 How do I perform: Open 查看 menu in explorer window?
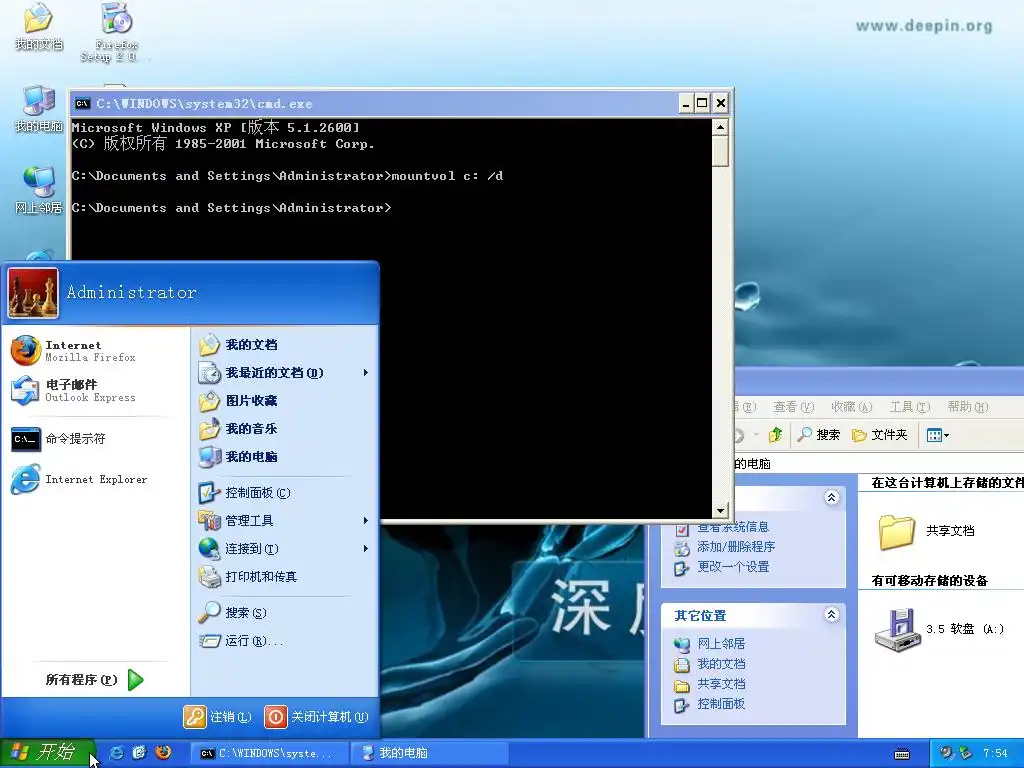793,407
